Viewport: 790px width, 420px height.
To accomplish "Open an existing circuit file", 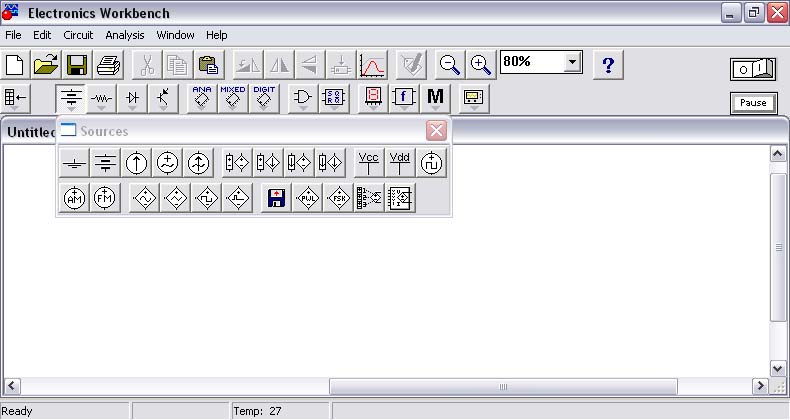I will tap(46, 65).
